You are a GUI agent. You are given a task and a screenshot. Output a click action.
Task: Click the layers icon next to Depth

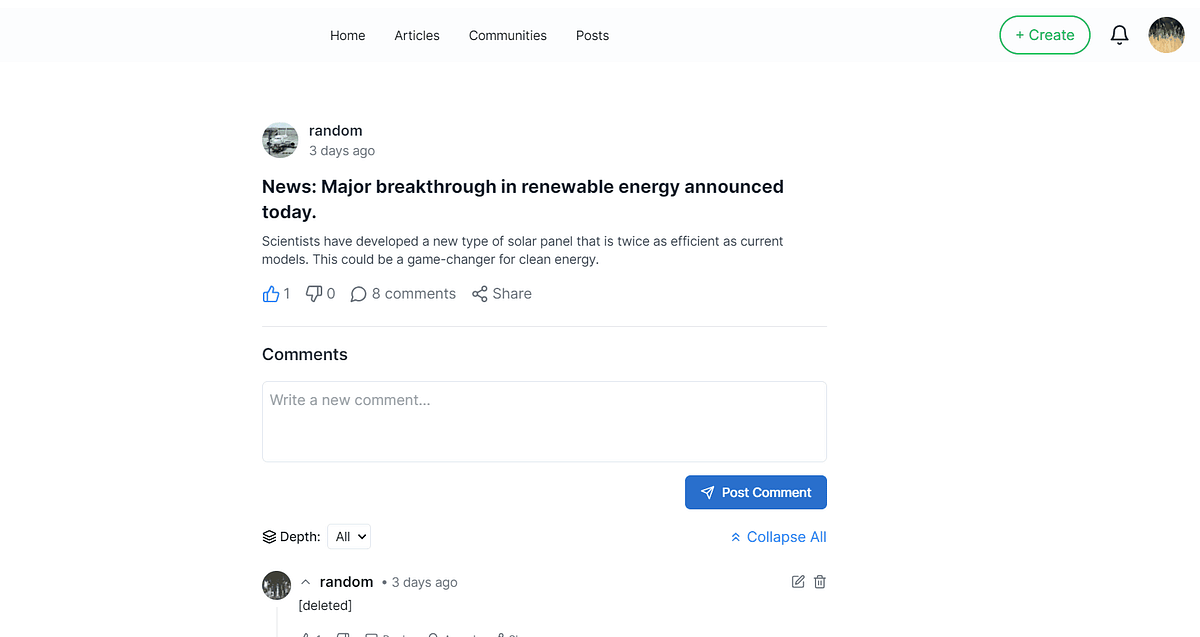click(267, 536)
